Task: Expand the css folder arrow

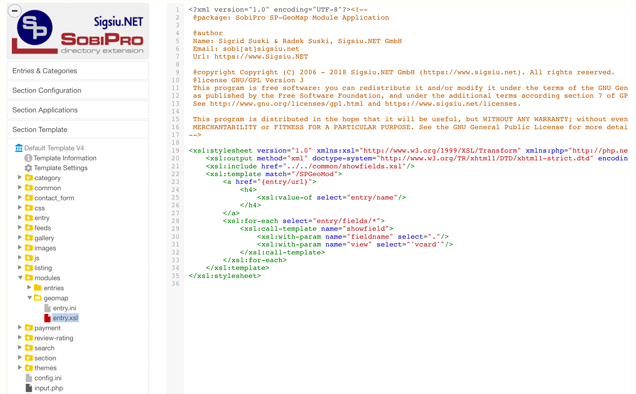Action: point(19,207)
